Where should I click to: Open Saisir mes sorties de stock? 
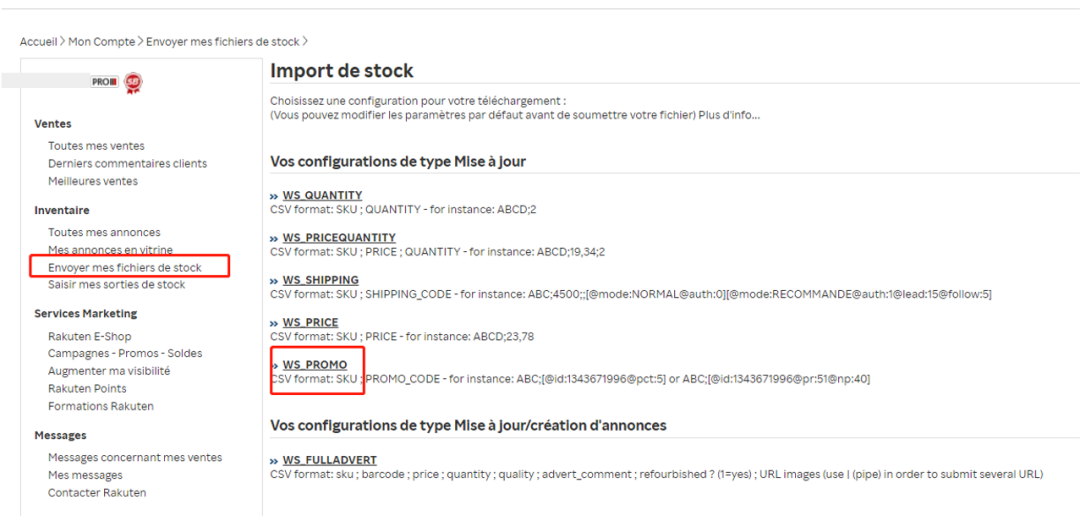[116, 285]
